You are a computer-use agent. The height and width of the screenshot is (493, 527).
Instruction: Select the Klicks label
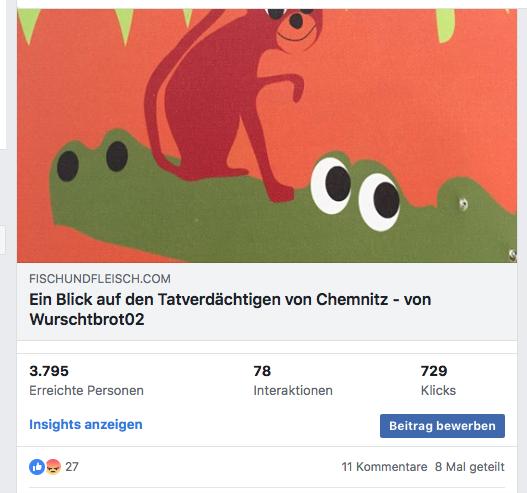tap(438, 390)
